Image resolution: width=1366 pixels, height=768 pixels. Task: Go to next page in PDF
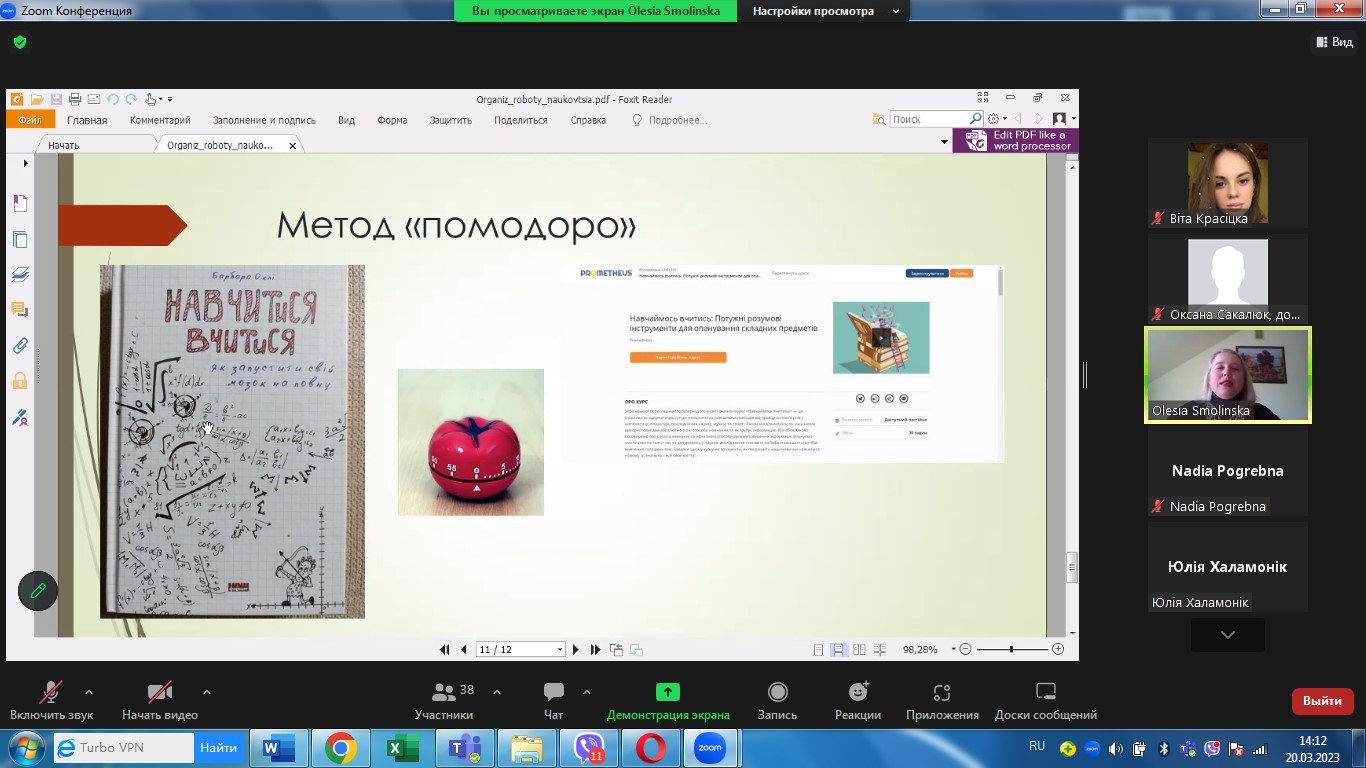tap(576, 650)
